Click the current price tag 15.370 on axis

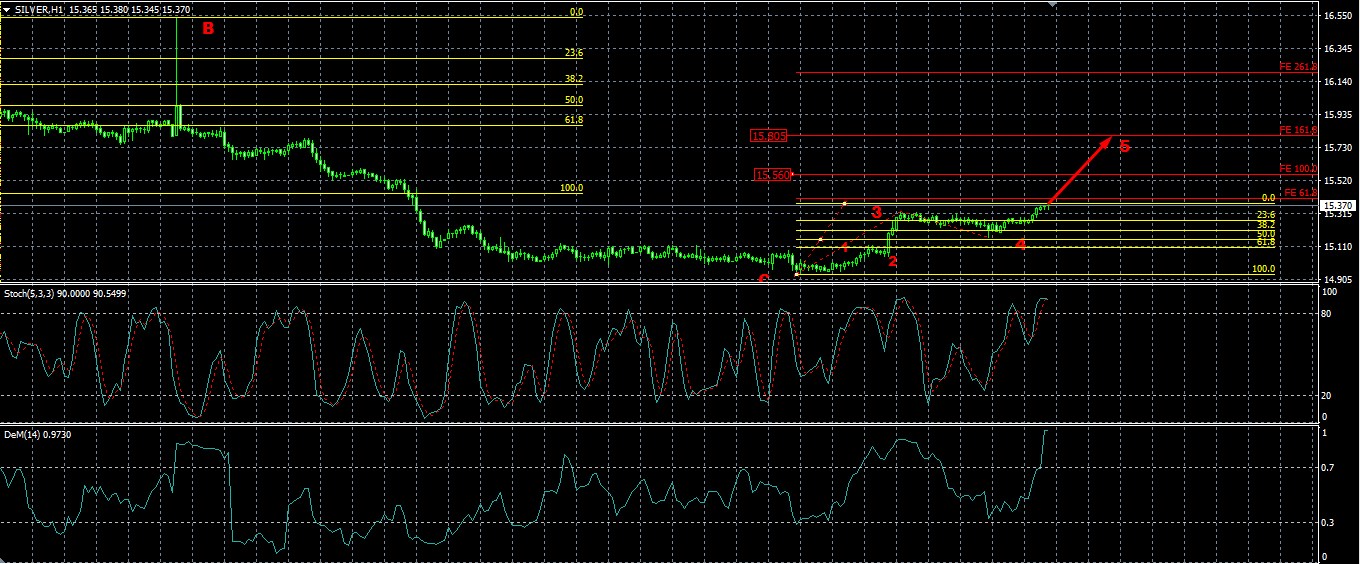(x=1337, y=205)
